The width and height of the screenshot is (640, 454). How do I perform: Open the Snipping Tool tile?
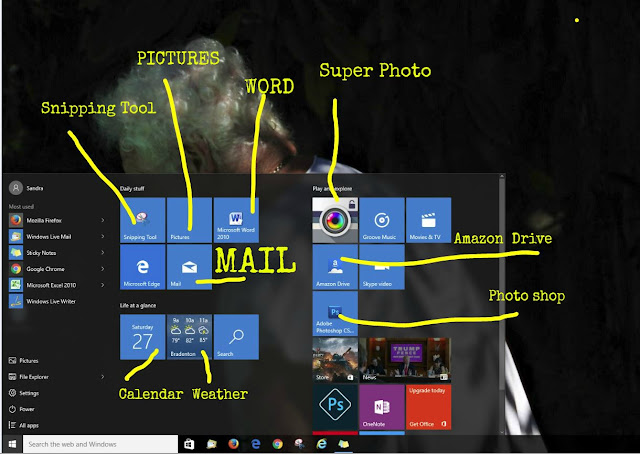pyautogui.click(x=142, y=220)
